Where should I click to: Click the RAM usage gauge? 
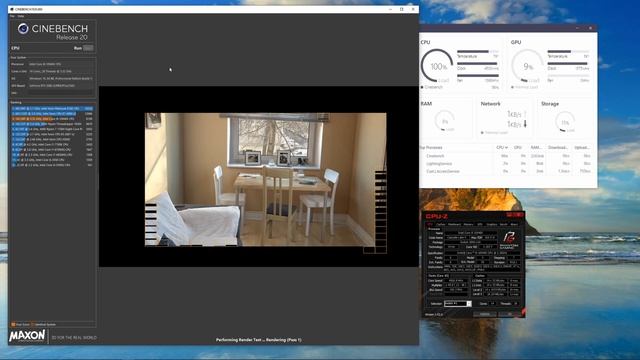point(445,121)
